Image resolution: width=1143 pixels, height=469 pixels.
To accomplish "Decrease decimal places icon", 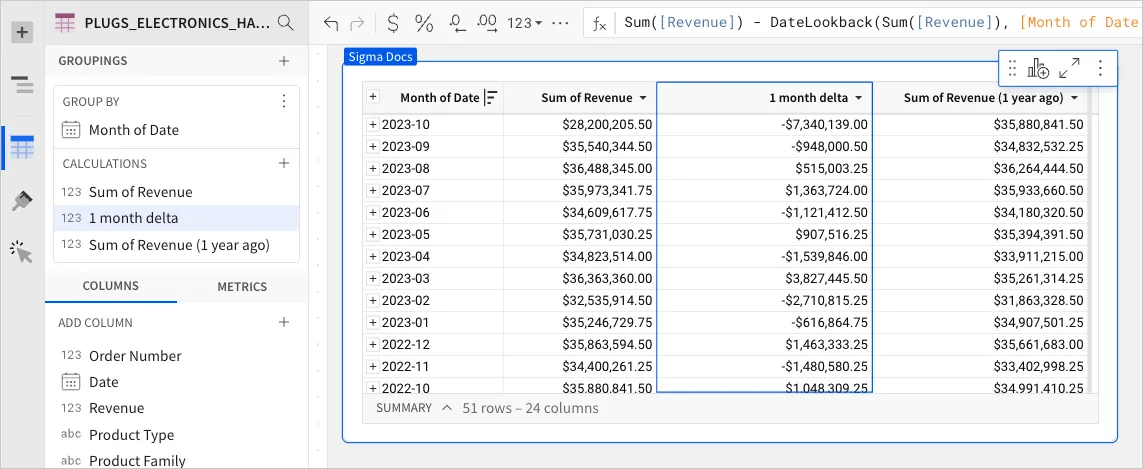I will click(x=457, y=23).
